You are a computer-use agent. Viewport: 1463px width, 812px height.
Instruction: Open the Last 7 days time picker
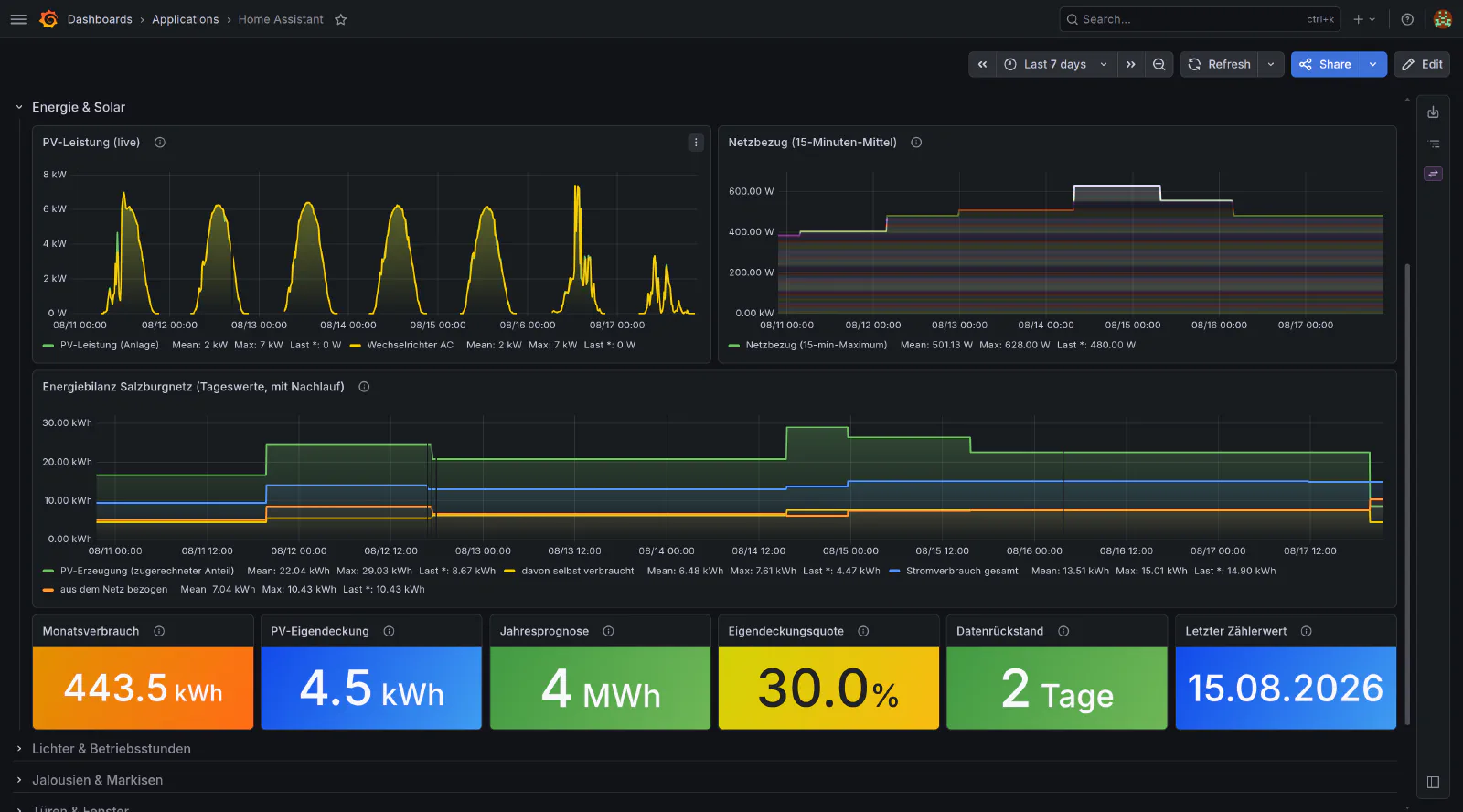click(x=1055, y=64)
